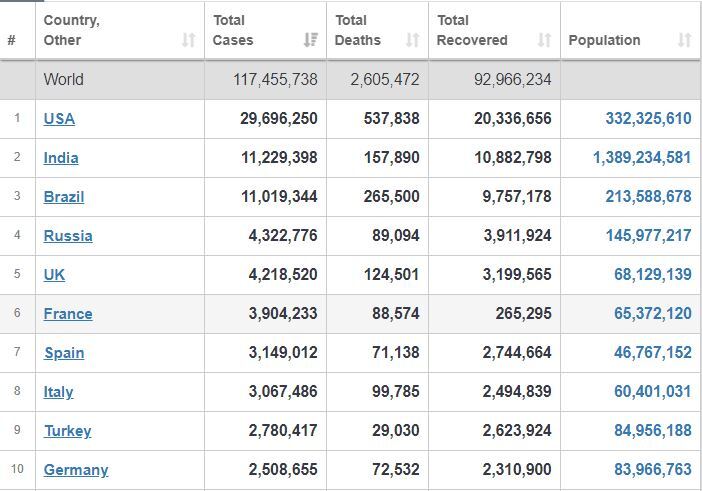Open the Spain country link
The width and height of the screenshot is (702, 491).
[64, 353]
